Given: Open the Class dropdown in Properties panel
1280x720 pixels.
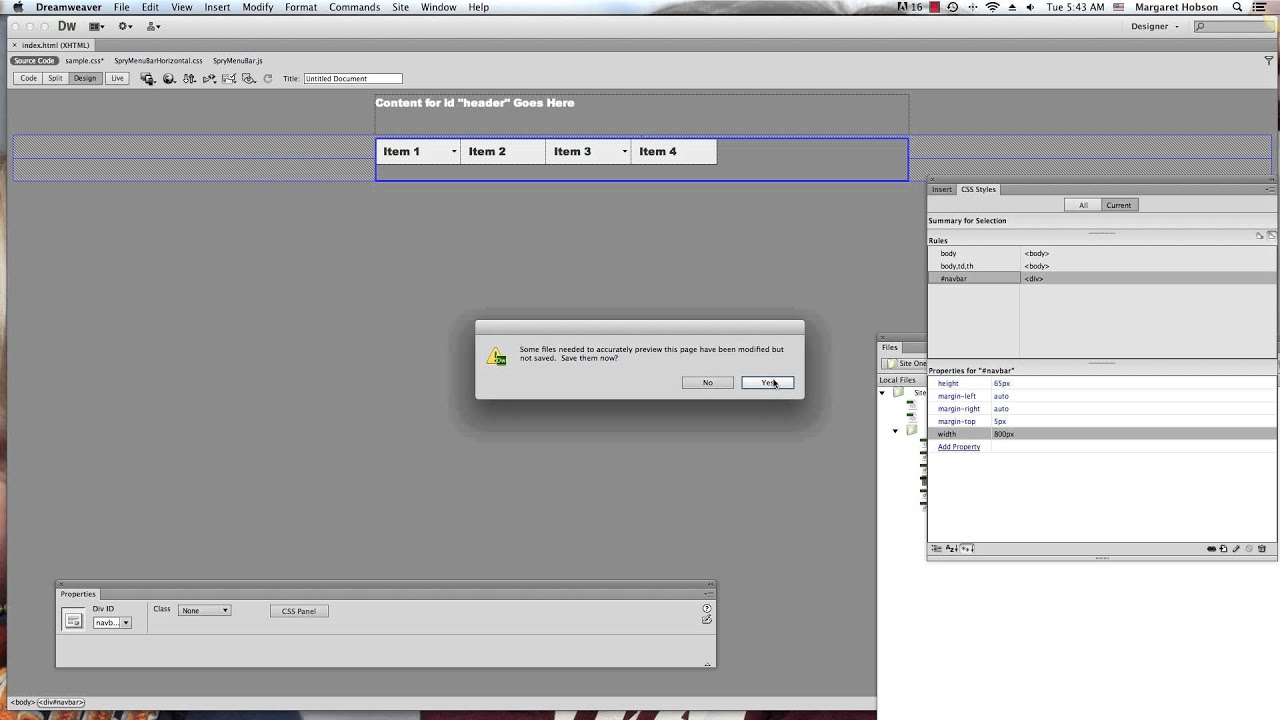Looking at the screenshot, I should [205, 610].
